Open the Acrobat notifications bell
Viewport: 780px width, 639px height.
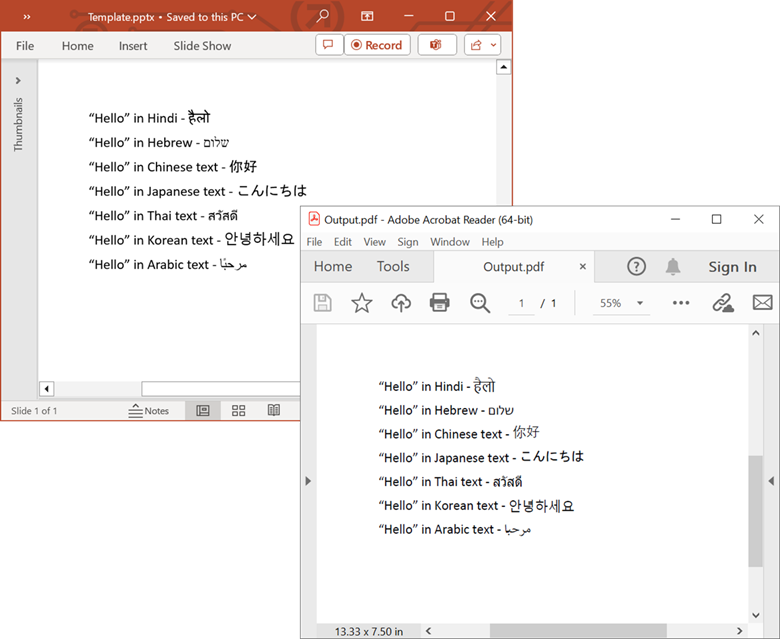click(x=673, y=267)
